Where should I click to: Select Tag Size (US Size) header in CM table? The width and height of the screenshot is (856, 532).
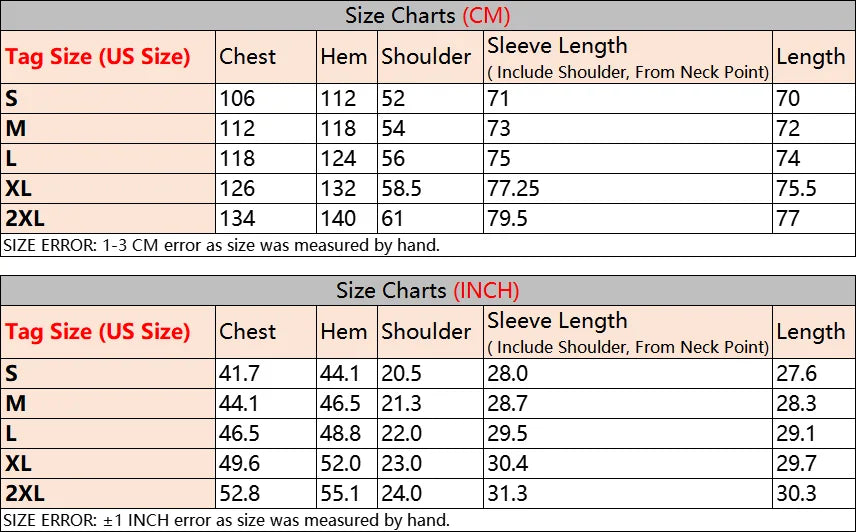point(98,57)
